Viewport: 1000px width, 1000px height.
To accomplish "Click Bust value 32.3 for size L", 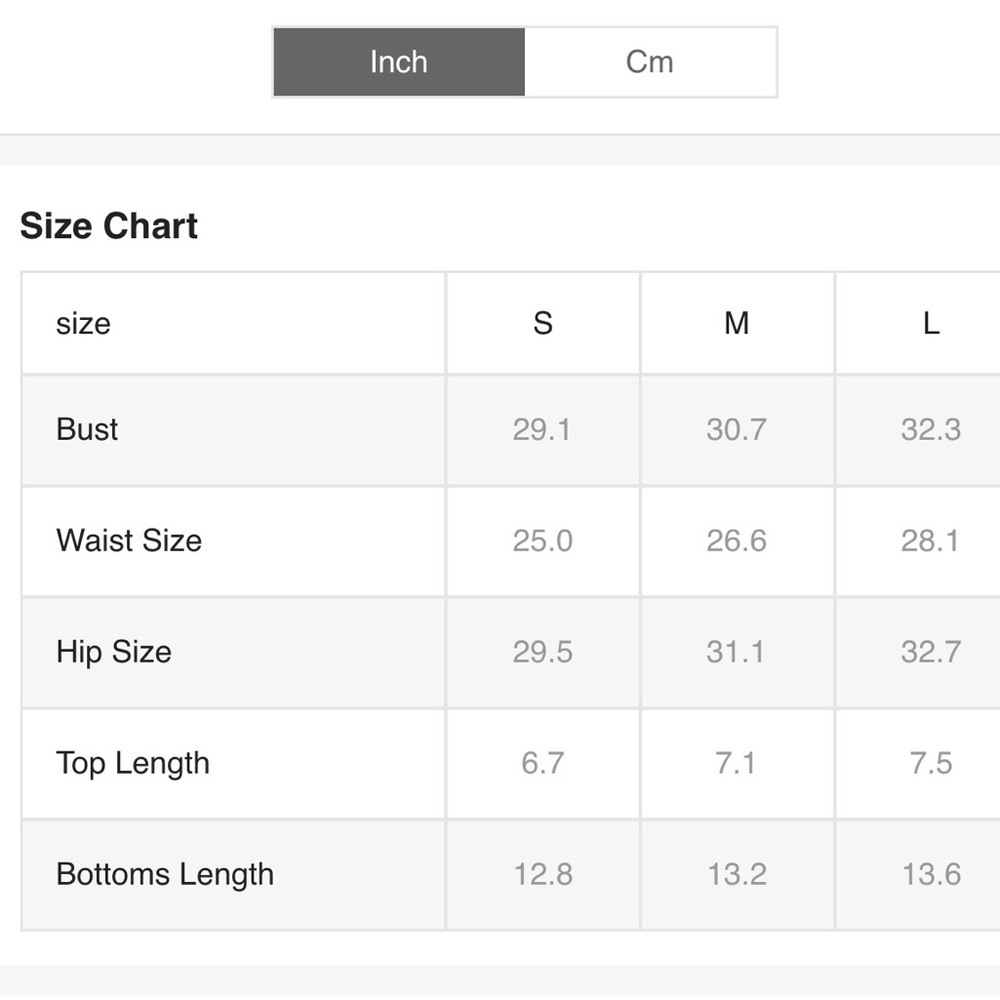I will pos(931,430).
